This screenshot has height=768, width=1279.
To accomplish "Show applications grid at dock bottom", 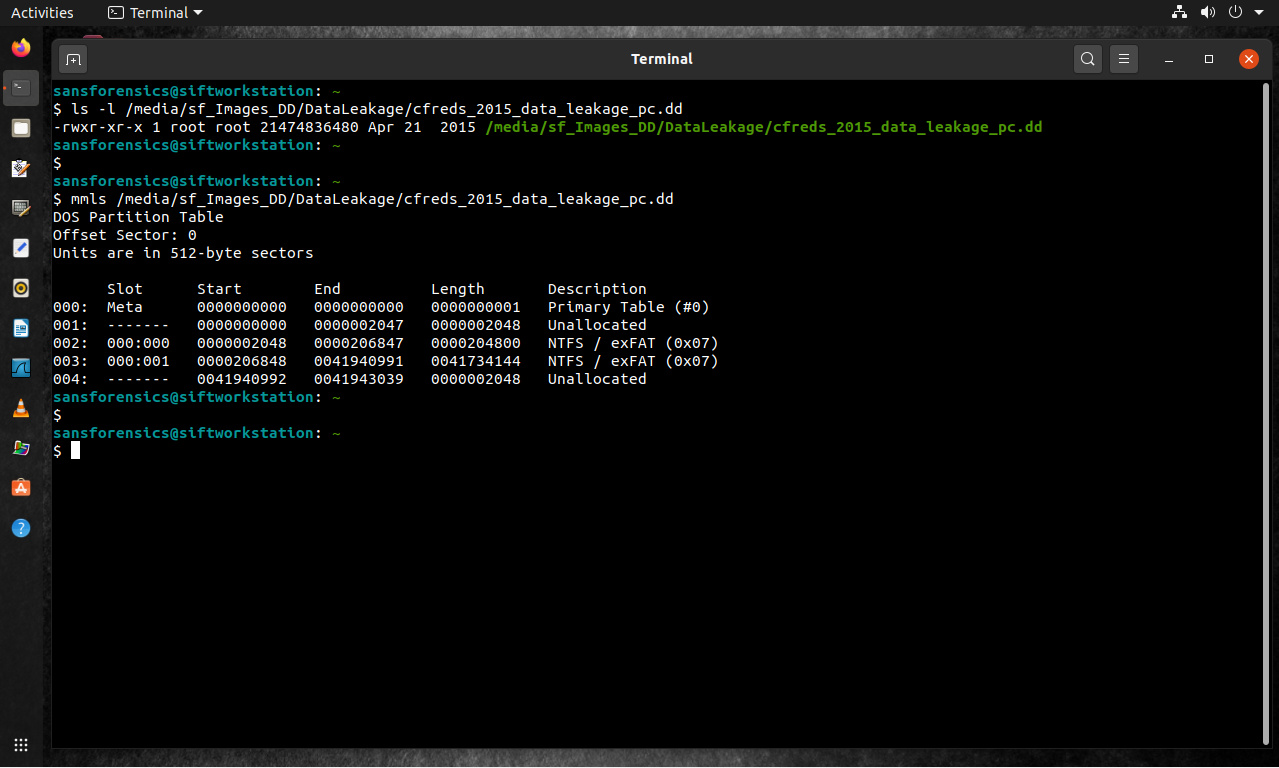I will pos(21,745).
